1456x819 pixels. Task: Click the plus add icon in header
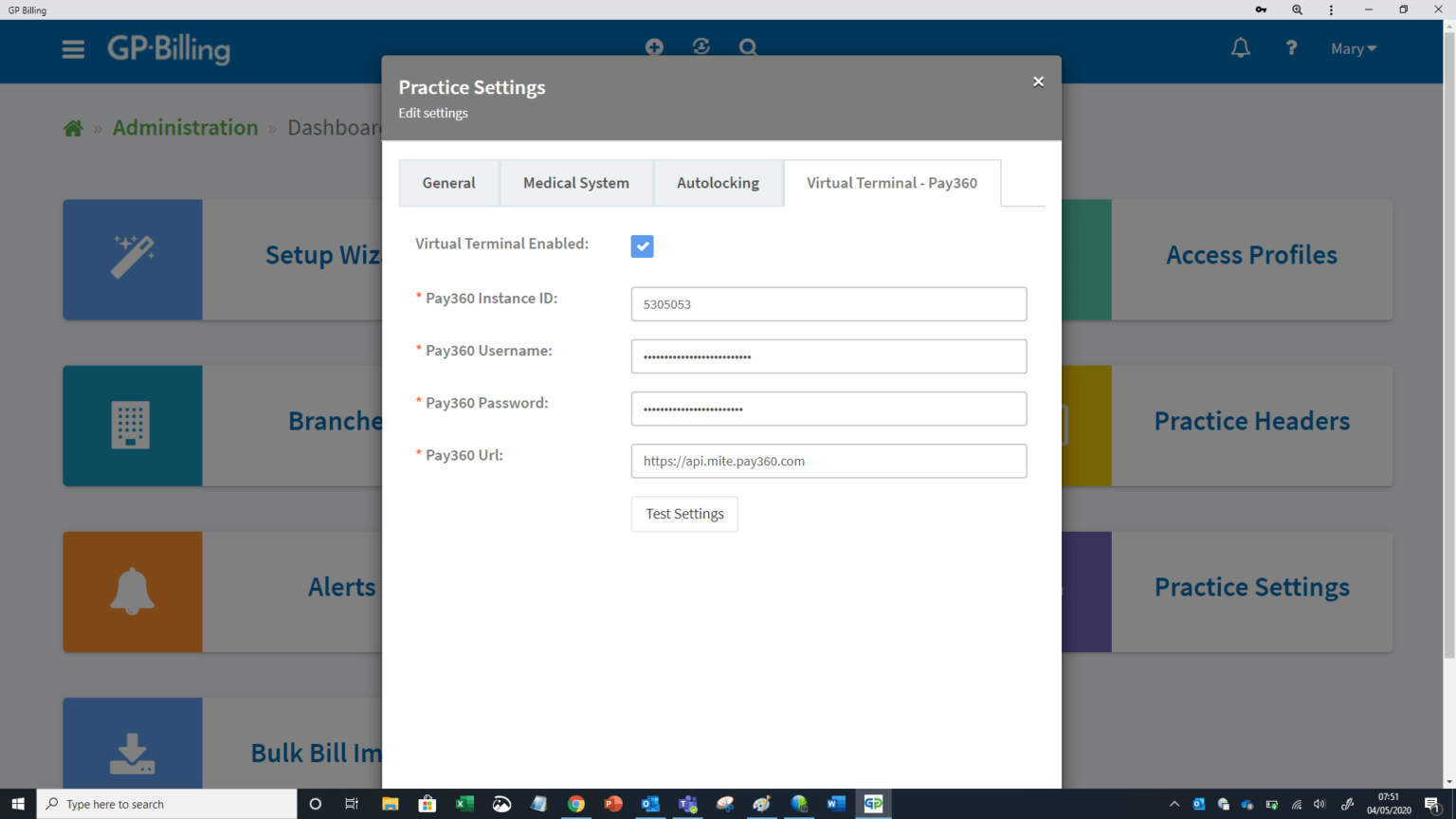[654, 46]
